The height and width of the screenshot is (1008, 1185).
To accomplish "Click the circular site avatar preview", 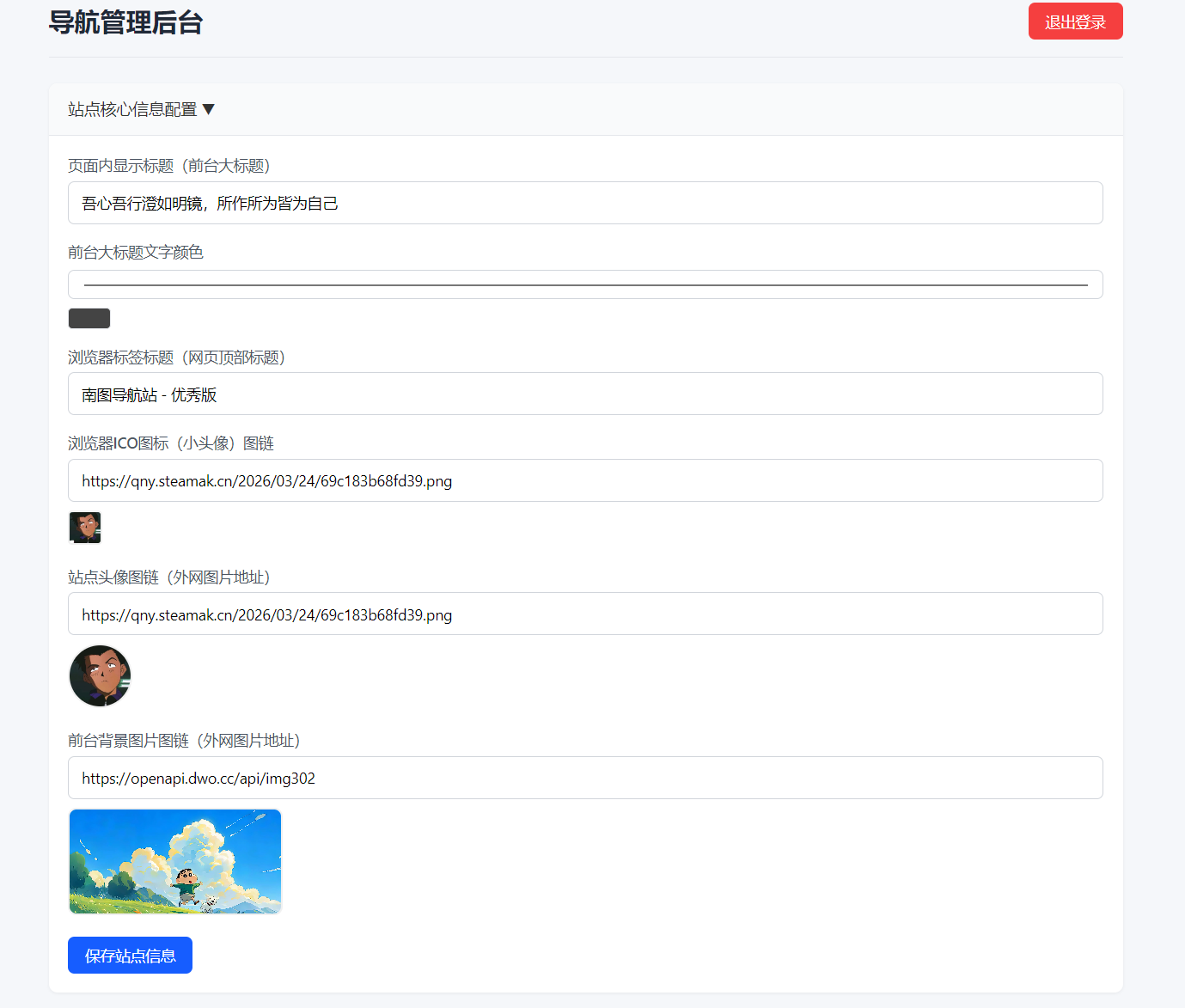I will click(x=100, y=675).
